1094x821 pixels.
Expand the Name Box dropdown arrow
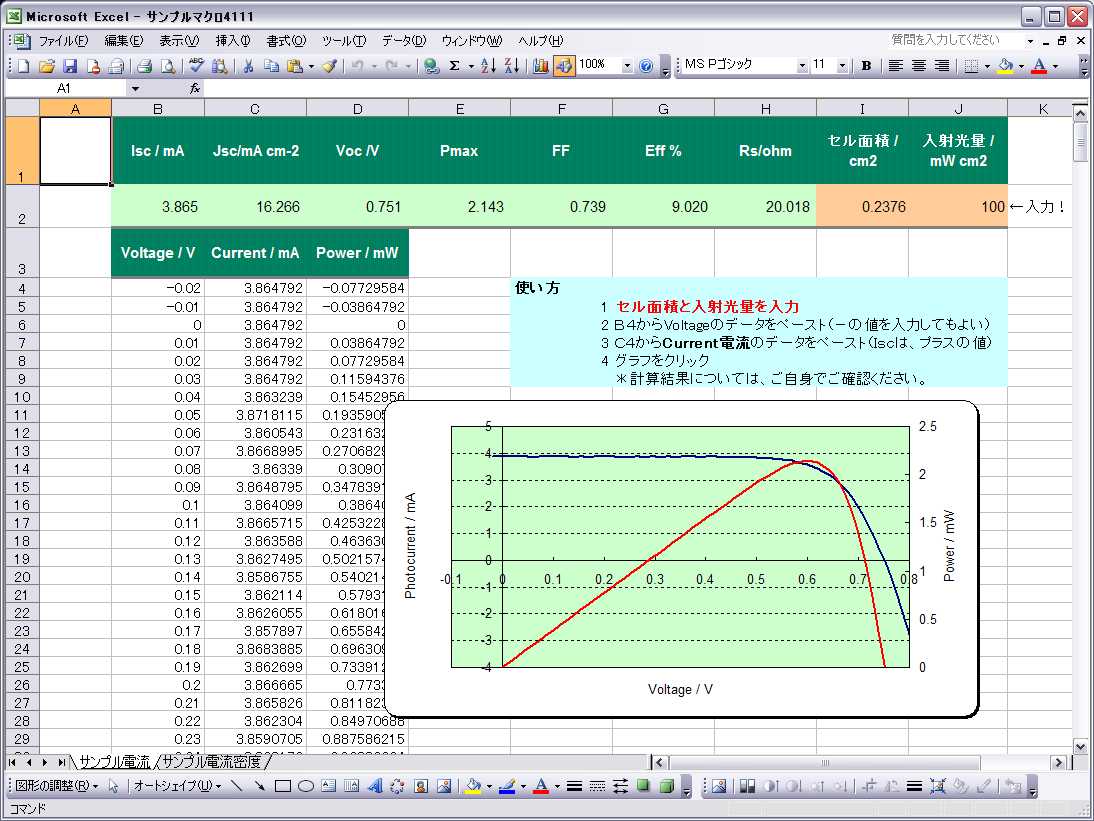pos(135,89)
